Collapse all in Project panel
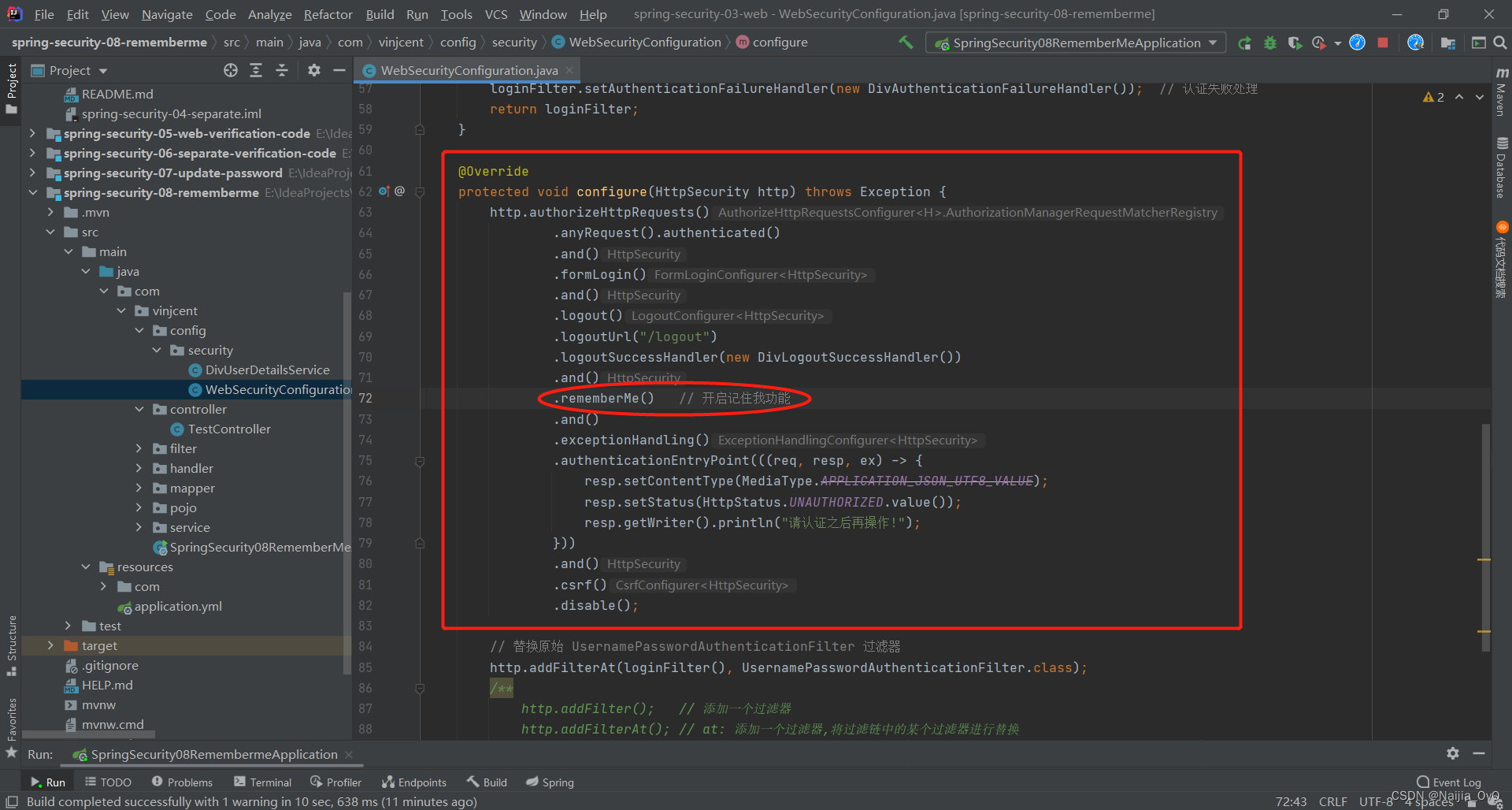Screen dimensions: 1512x810 [x=282, y=70]
